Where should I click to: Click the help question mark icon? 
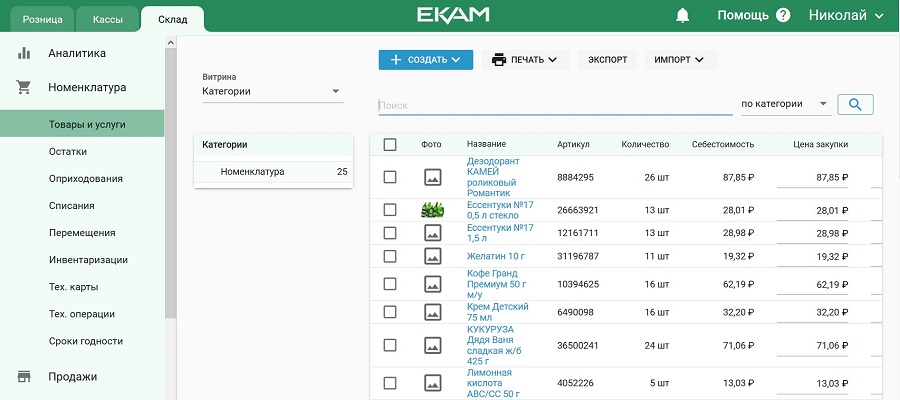(x=783, y=15)
